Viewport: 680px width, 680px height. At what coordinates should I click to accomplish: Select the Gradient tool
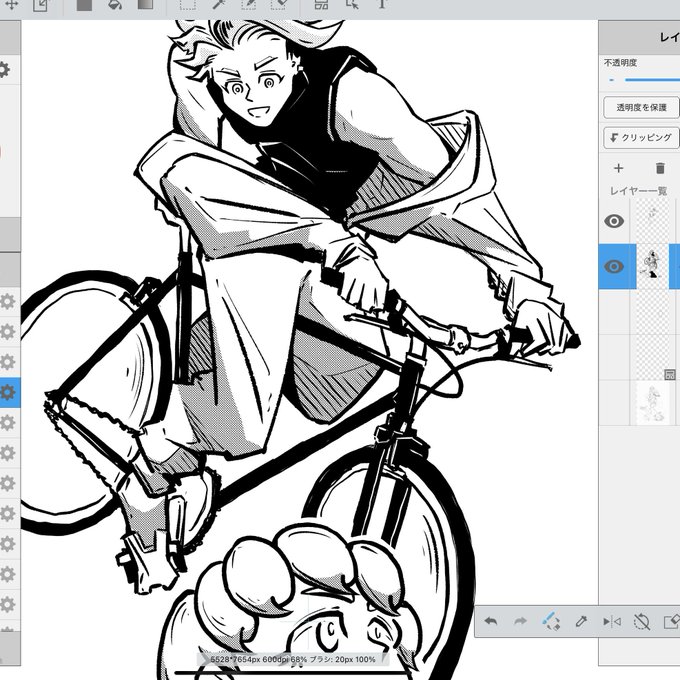(x=145, y=4)
